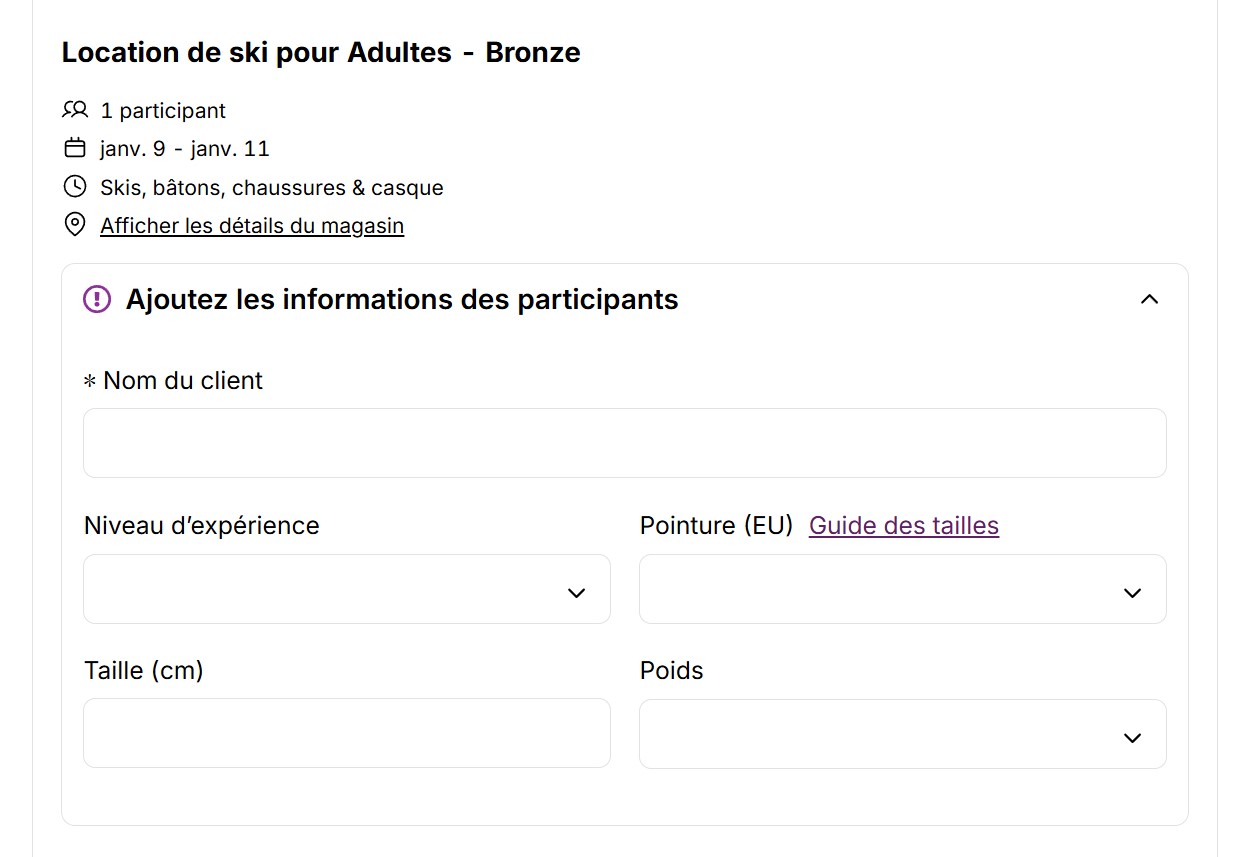The width and height of the screenshot is (1245, 857).
Task: Focus the Nom du client field
Action: point(624,443)
